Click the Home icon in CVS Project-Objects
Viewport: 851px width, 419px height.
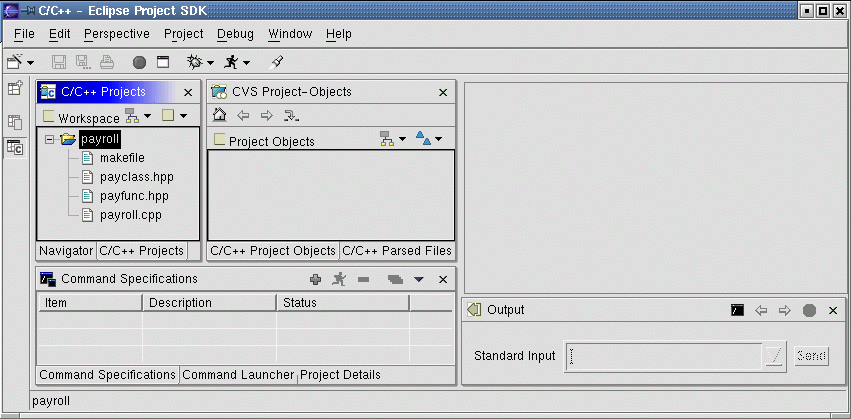220,115
